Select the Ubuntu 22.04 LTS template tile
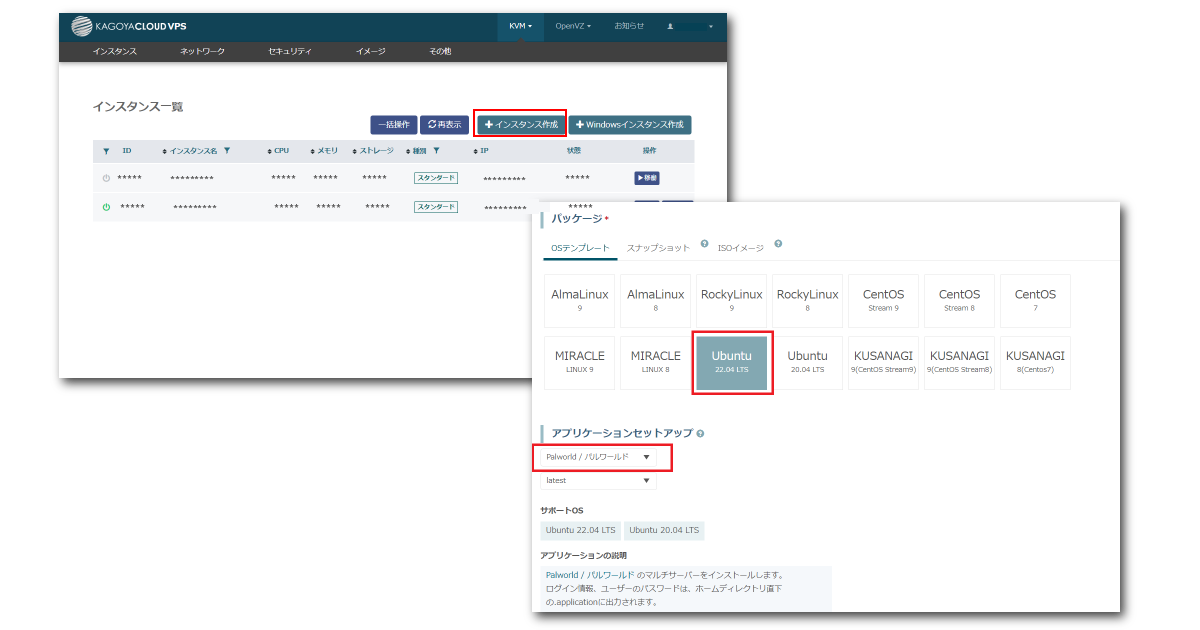The width and height of the screenshot is (1200, 630). tap(732, 362)
